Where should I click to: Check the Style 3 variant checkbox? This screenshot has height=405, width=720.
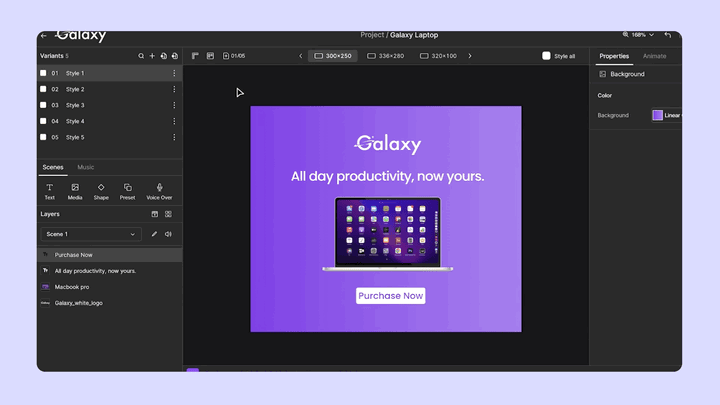tap(43, 105)
